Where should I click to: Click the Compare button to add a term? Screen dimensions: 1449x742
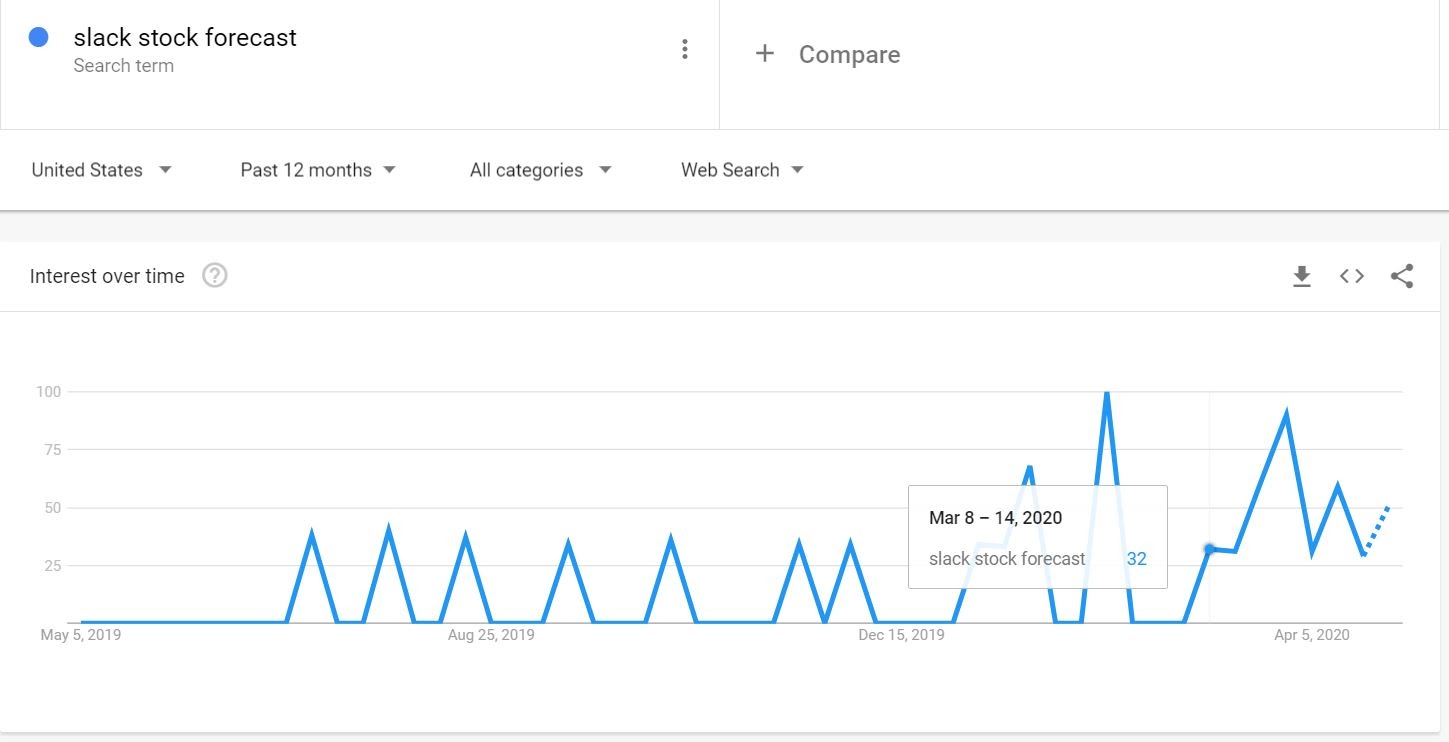pos(848,55)
